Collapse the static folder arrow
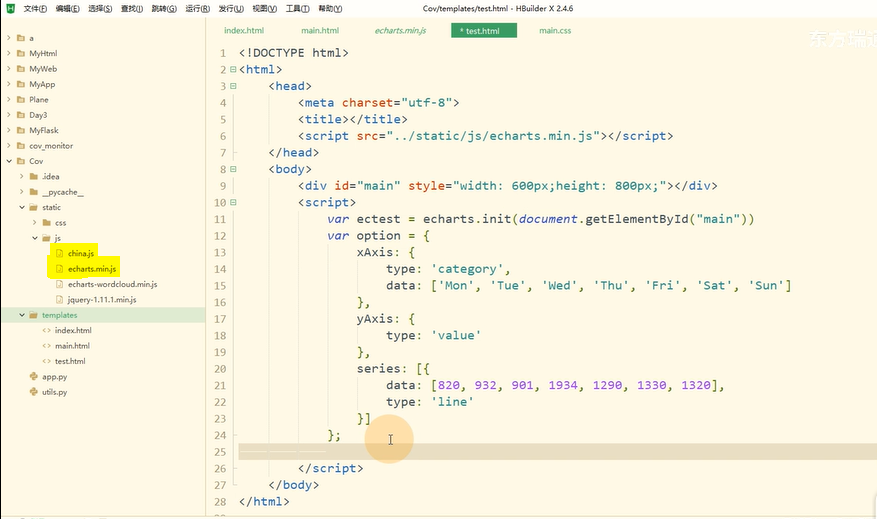Screen dimensions: 877x519 click(21, 207)
